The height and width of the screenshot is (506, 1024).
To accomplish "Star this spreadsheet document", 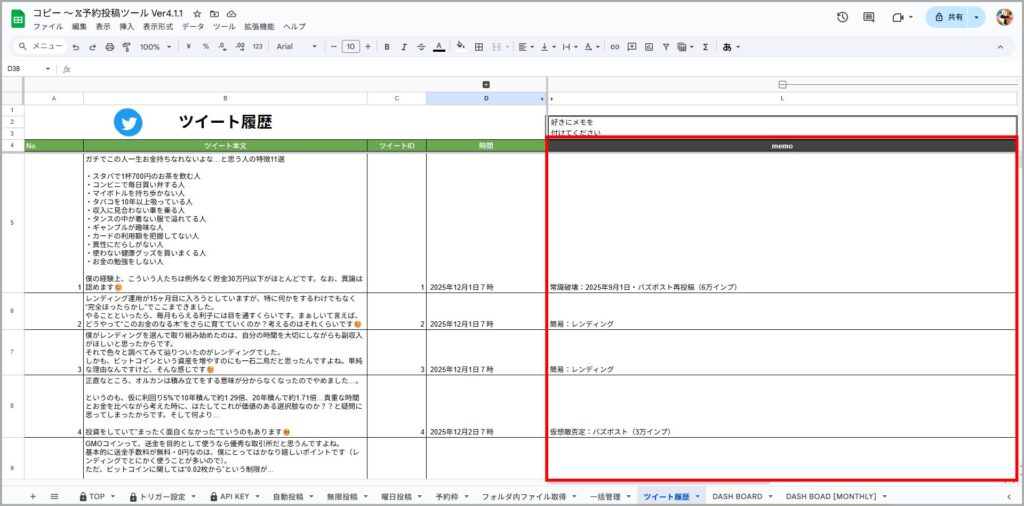I will point(198,13).
